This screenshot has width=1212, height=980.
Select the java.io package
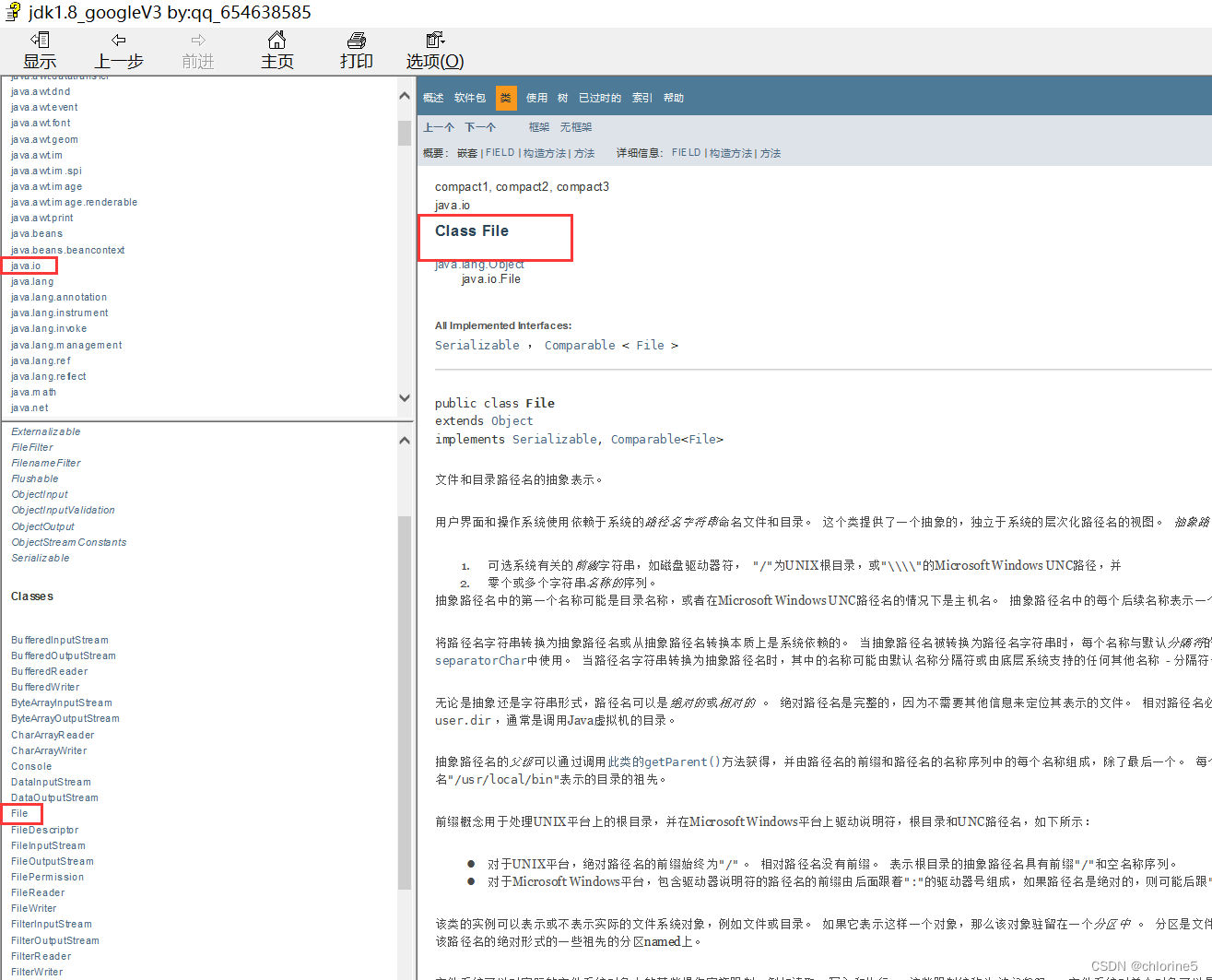point(26,266)
